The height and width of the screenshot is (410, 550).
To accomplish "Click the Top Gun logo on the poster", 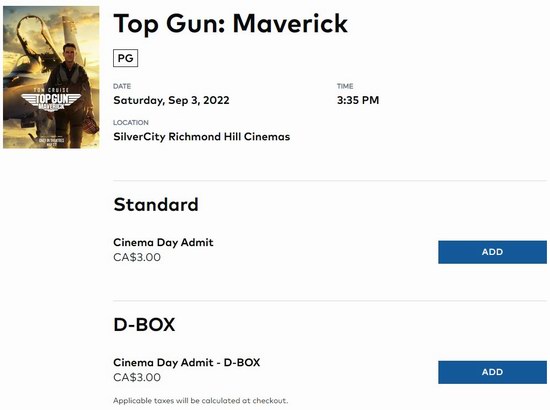I will 52,101.
